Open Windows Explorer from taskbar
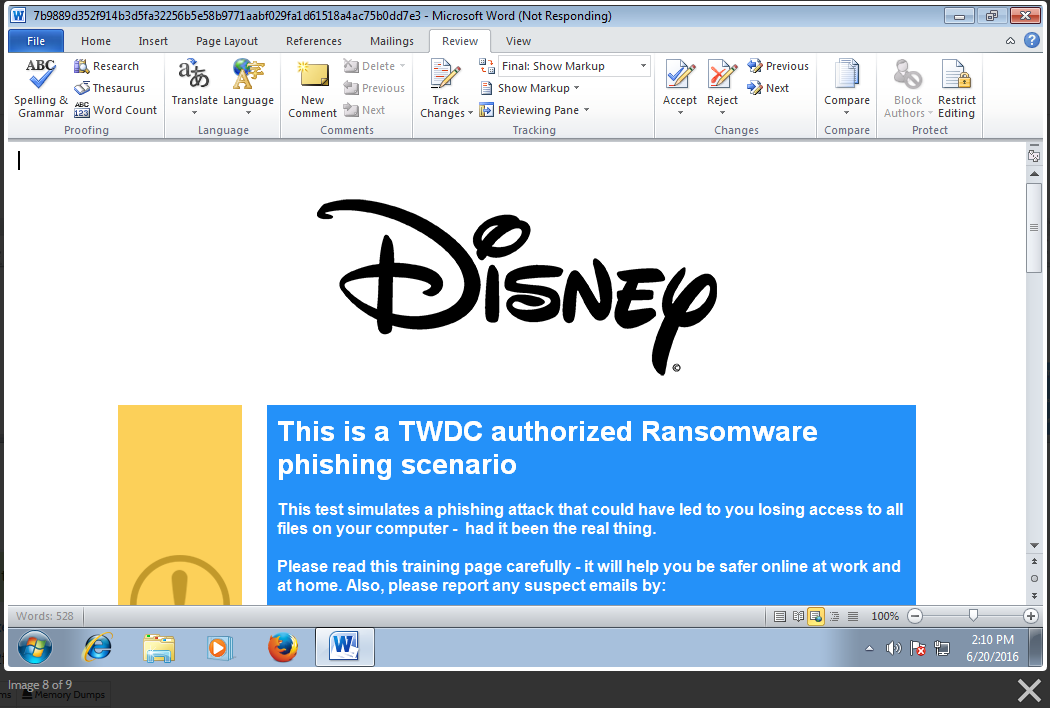The image size is (1050, 708). (159, 648)
